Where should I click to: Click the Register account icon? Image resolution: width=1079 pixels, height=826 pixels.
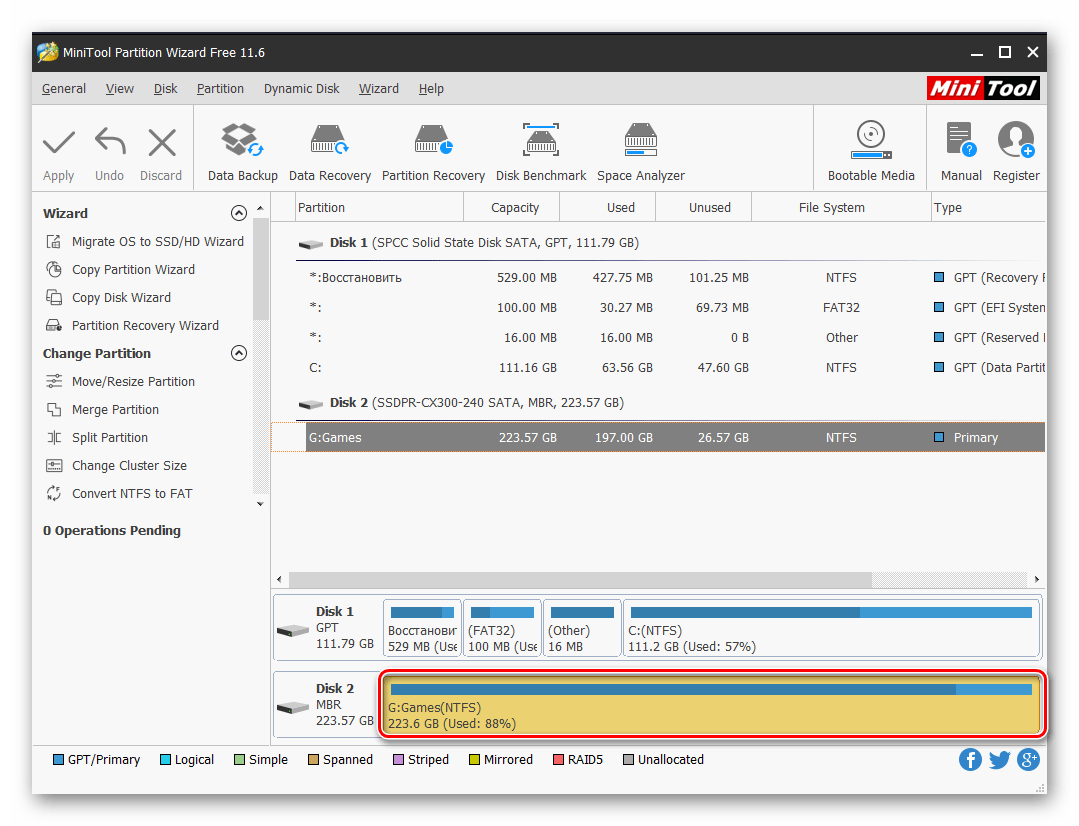(1016, 152)
